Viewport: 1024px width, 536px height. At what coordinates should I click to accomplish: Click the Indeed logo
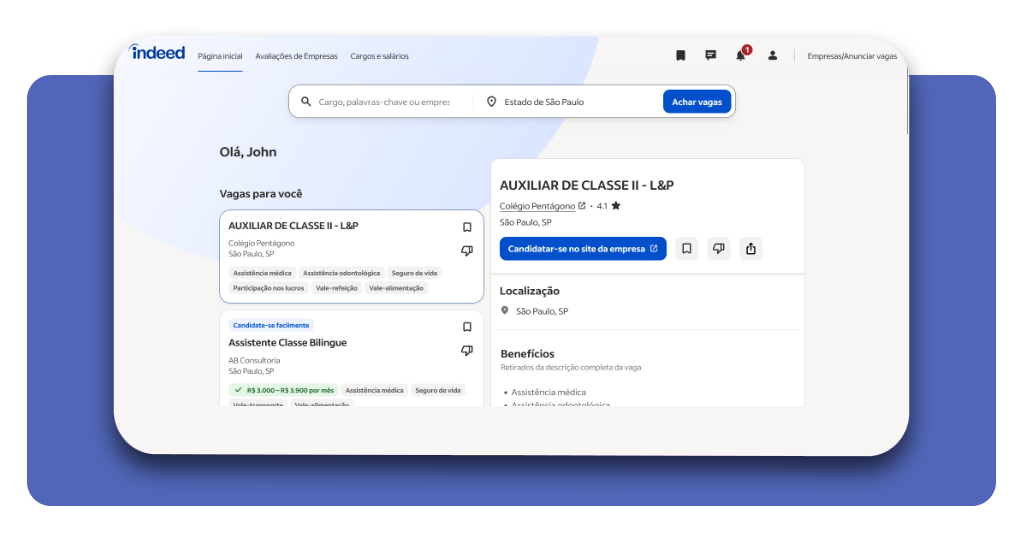coord(157,52)
